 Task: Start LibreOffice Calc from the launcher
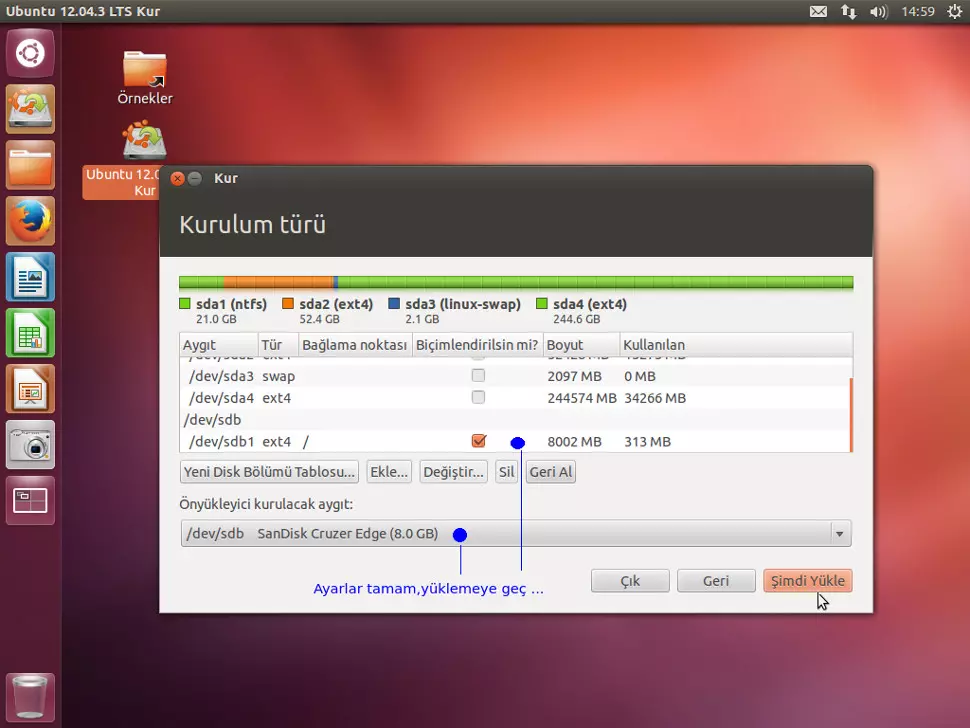pyautogui.click(x=30, y=333)
